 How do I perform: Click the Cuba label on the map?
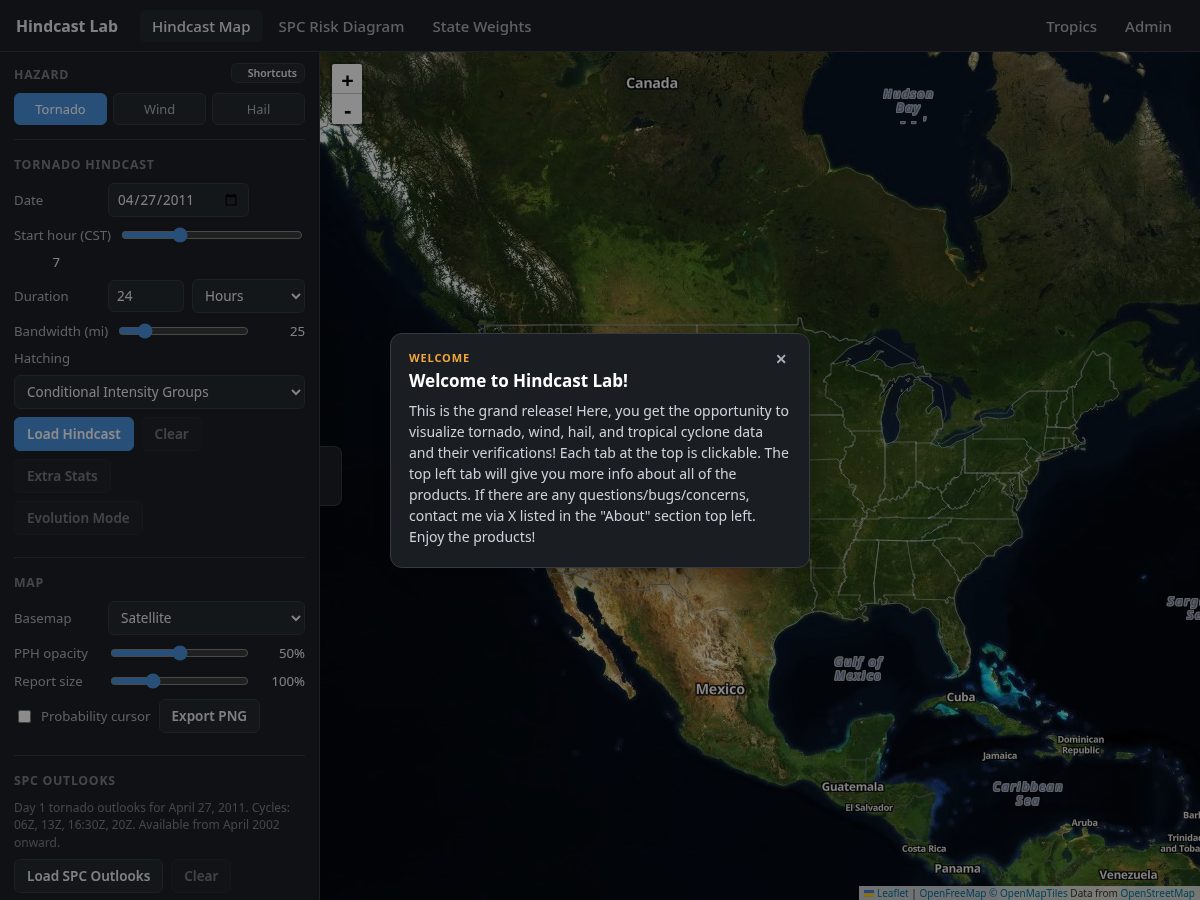[x=961, y=697]
